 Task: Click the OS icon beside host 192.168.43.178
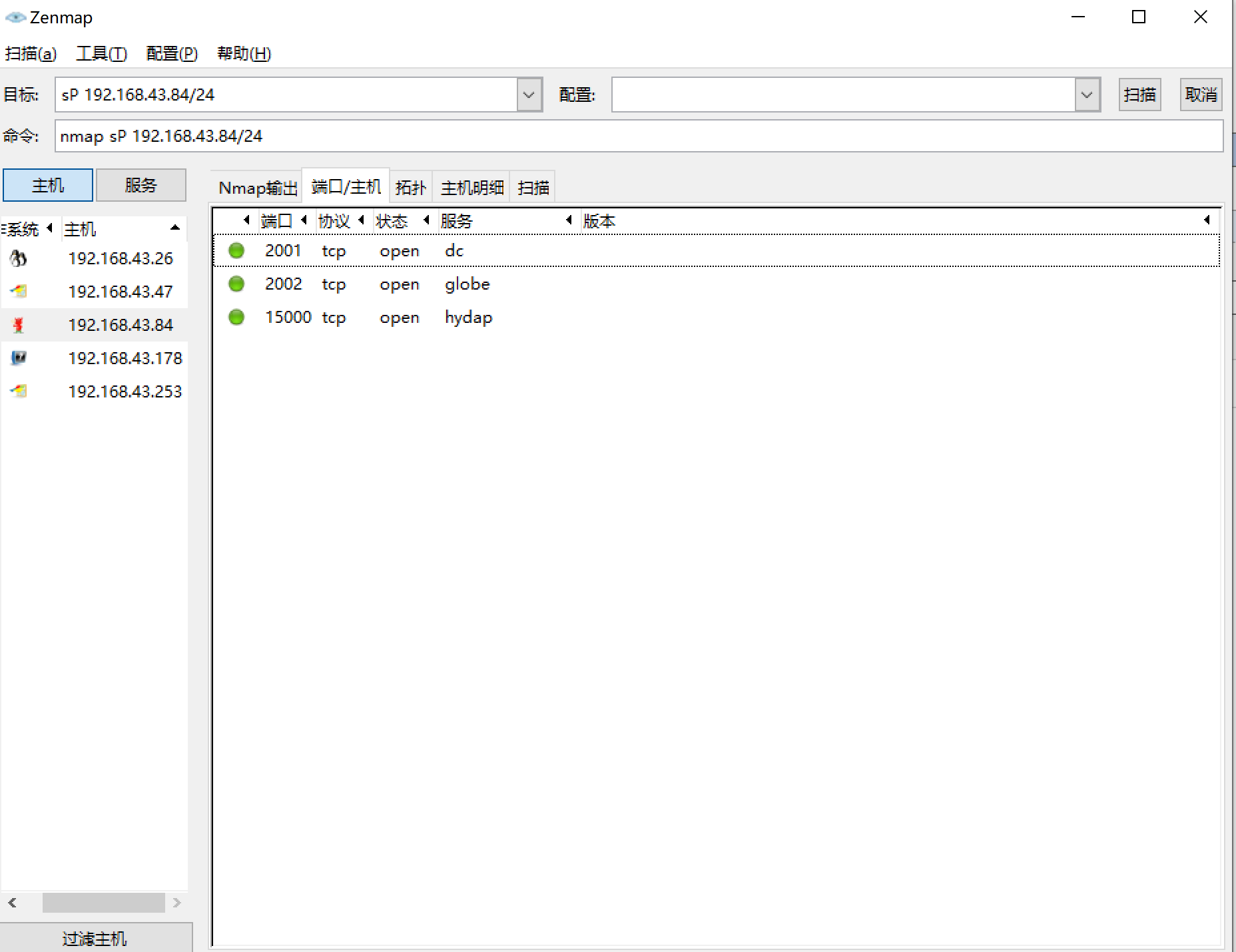(x=19, y=358)
